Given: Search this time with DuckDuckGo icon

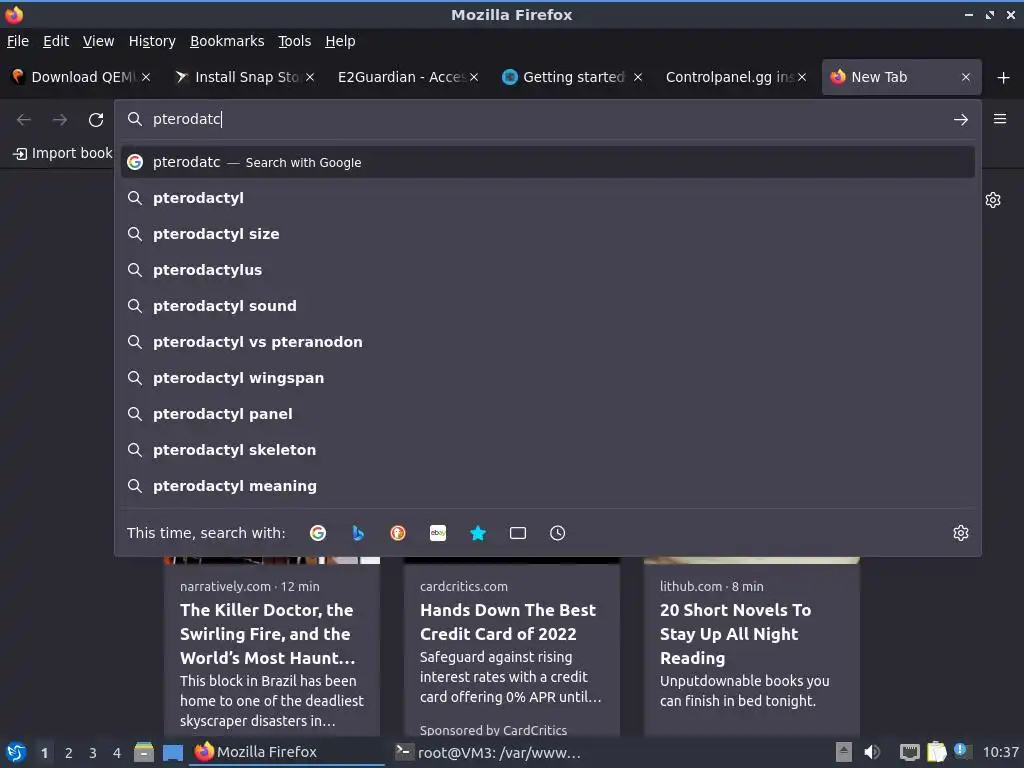Looking at the screenshot, I should coord(398,533).
